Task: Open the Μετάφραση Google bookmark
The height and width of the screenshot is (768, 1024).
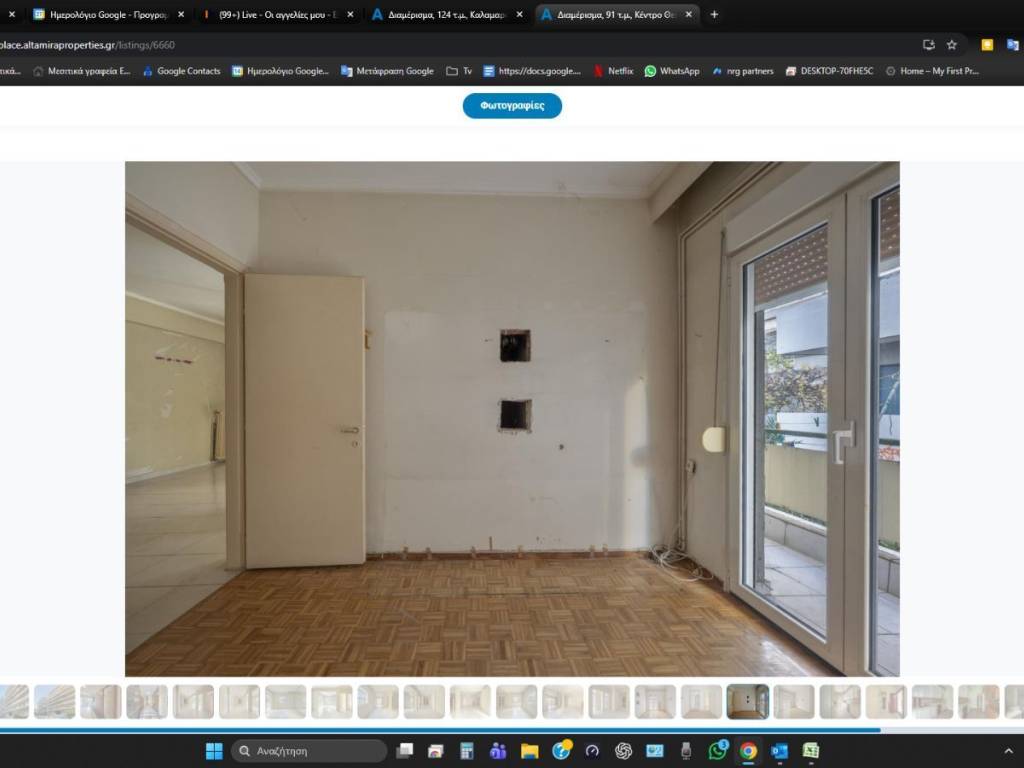Action: click(x=387, y=71)
